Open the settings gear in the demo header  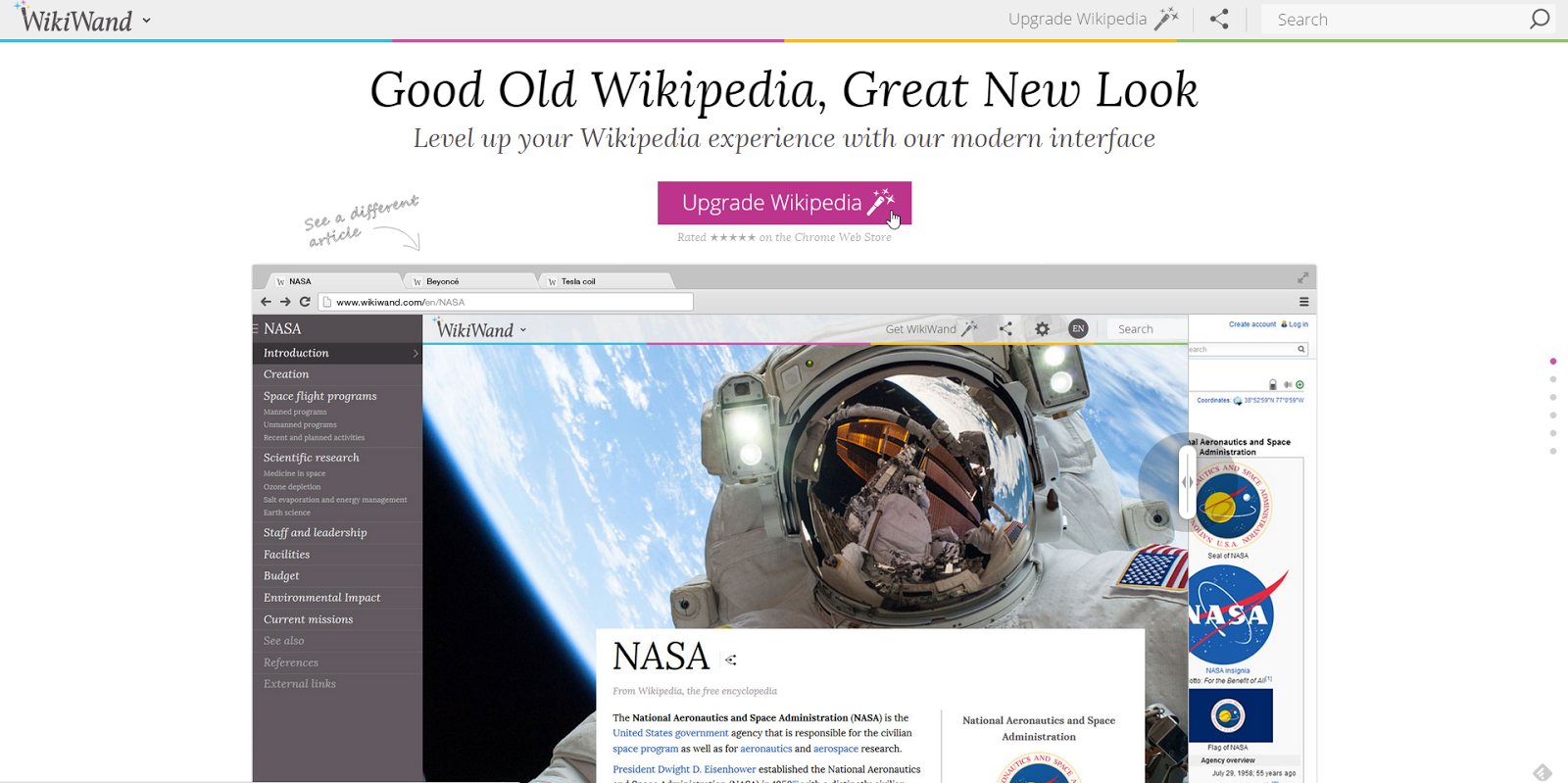point(1042,329)
